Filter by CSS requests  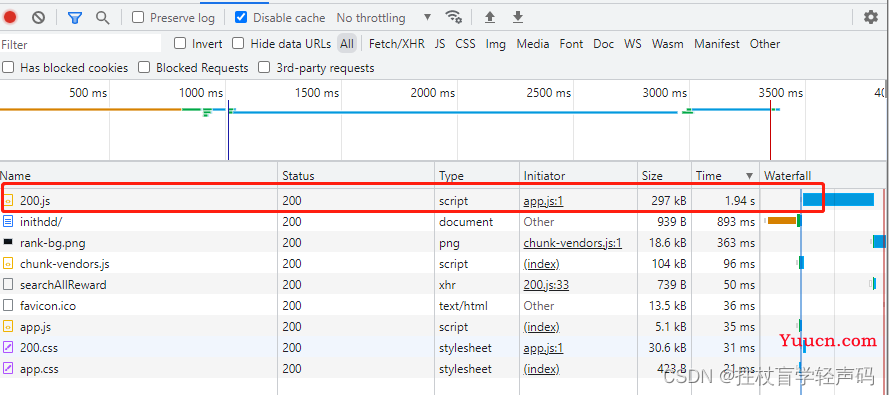(x=465, y=44)
